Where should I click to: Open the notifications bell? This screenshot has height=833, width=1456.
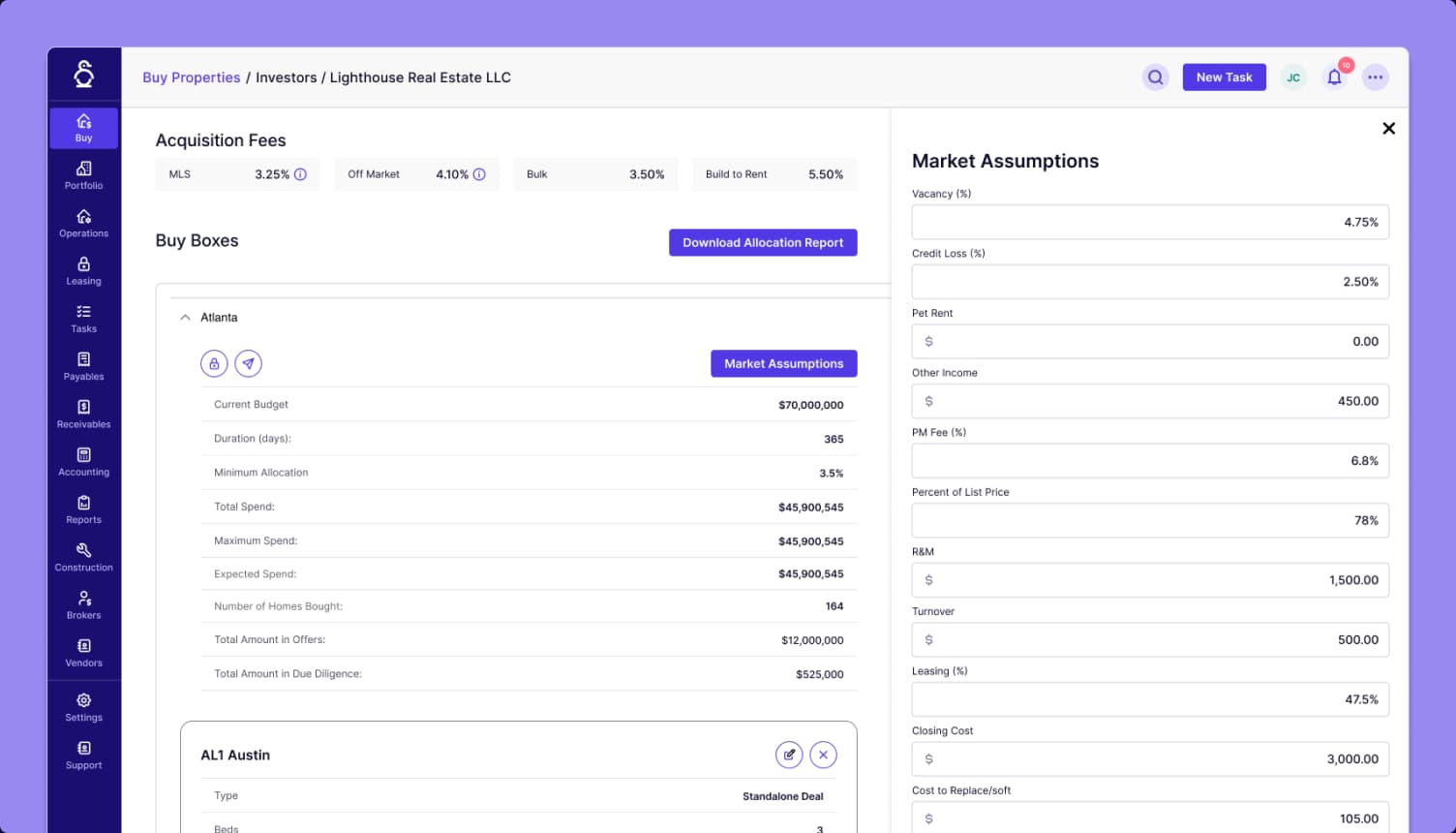pyautogui.click(x=1334, y=77)
